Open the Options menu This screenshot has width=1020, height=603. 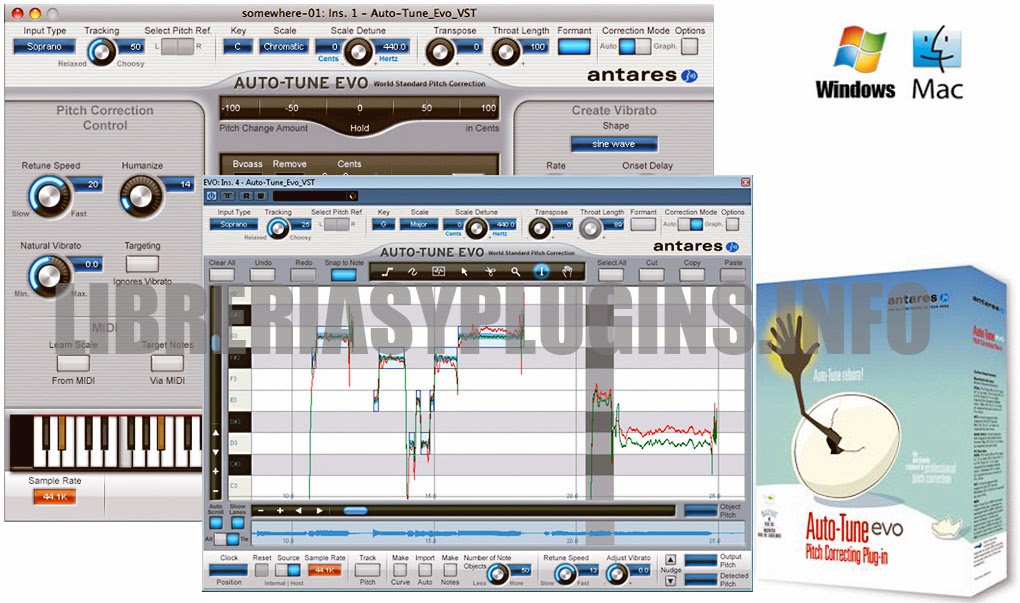690,46
